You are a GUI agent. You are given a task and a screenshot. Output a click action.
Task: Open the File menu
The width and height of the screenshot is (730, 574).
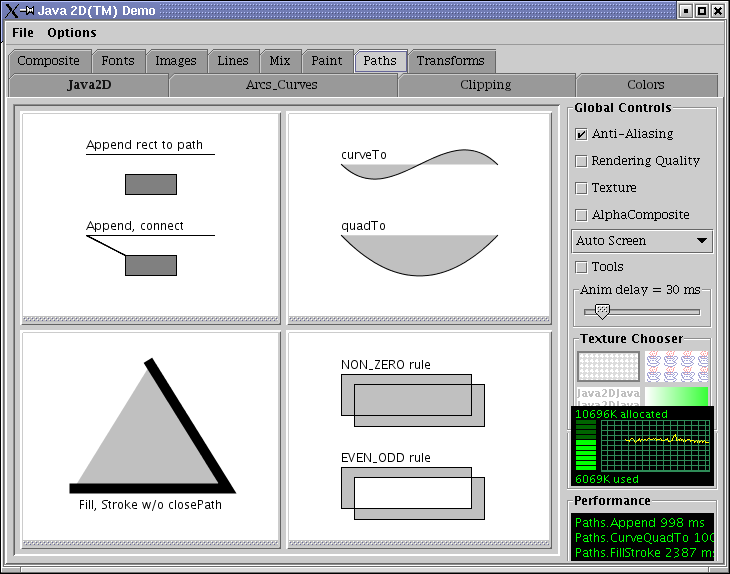[23, 33]
